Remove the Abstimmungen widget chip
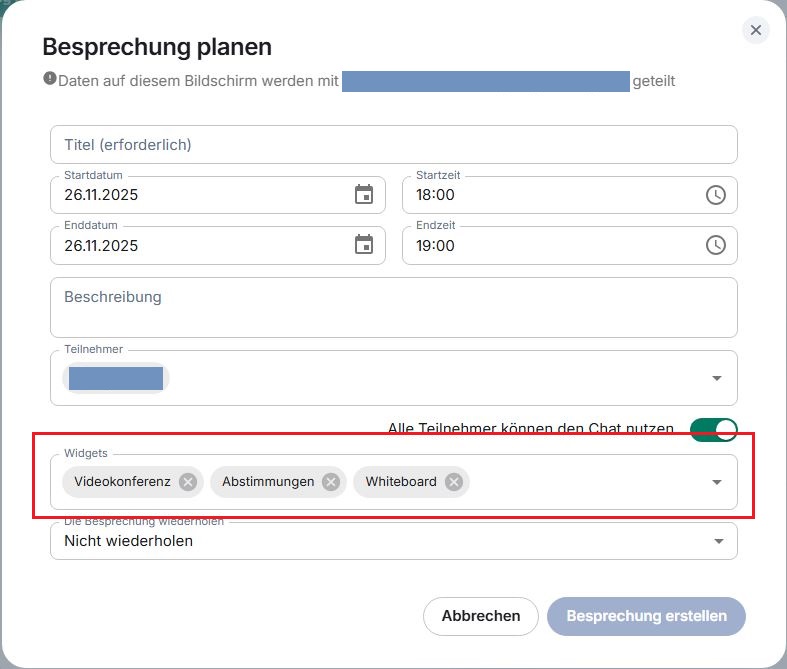Image resolution: width=787 pixels, height=669 pixels. coord(331,482)
